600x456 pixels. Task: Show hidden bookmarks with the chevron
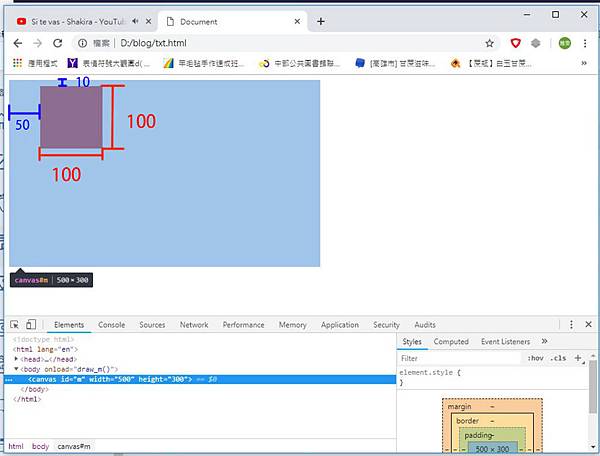pyautogui.click(x=584, y=63)
